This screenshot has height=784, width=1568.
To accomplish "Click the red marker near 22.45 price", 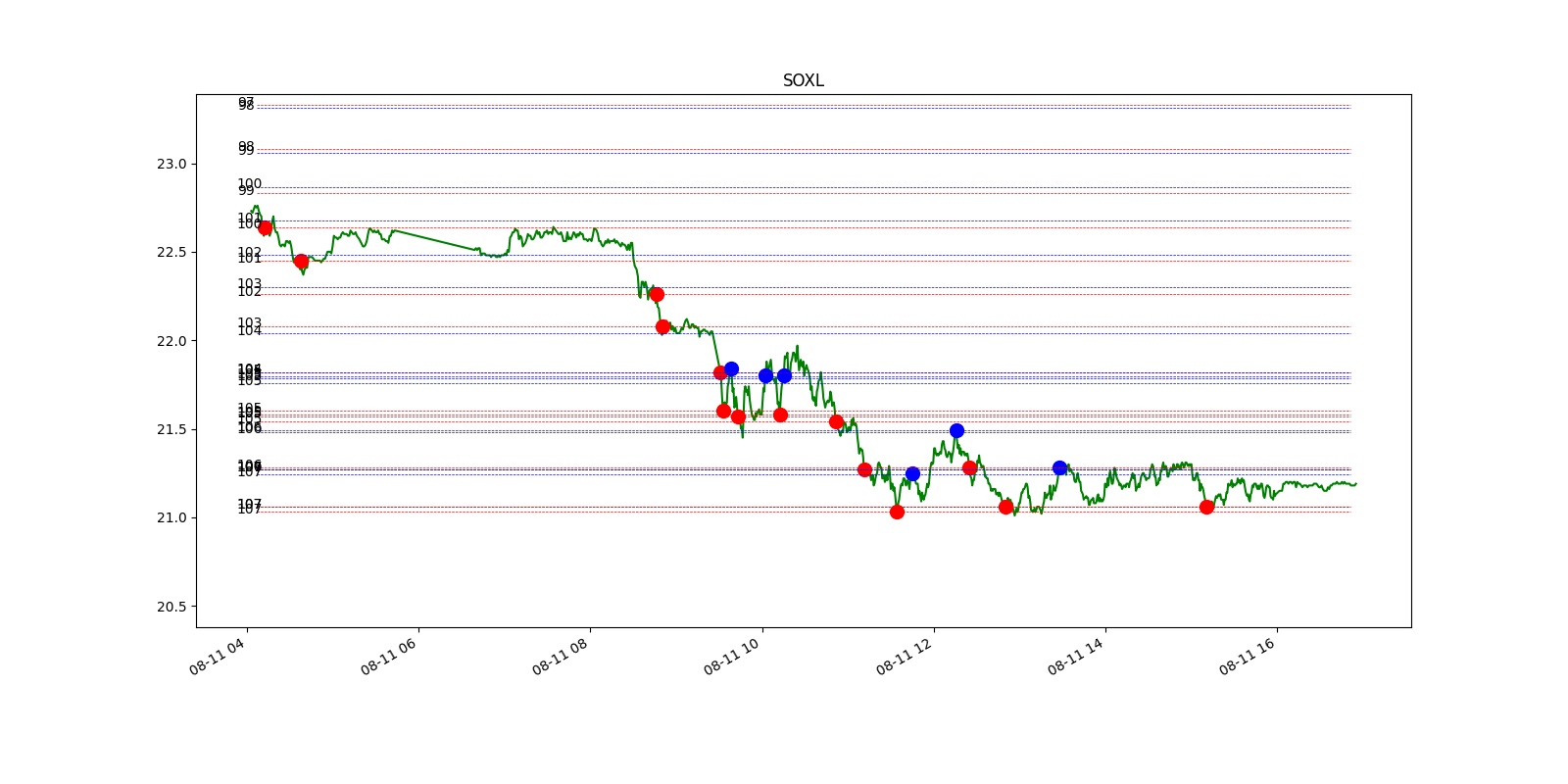I will 301,261.
